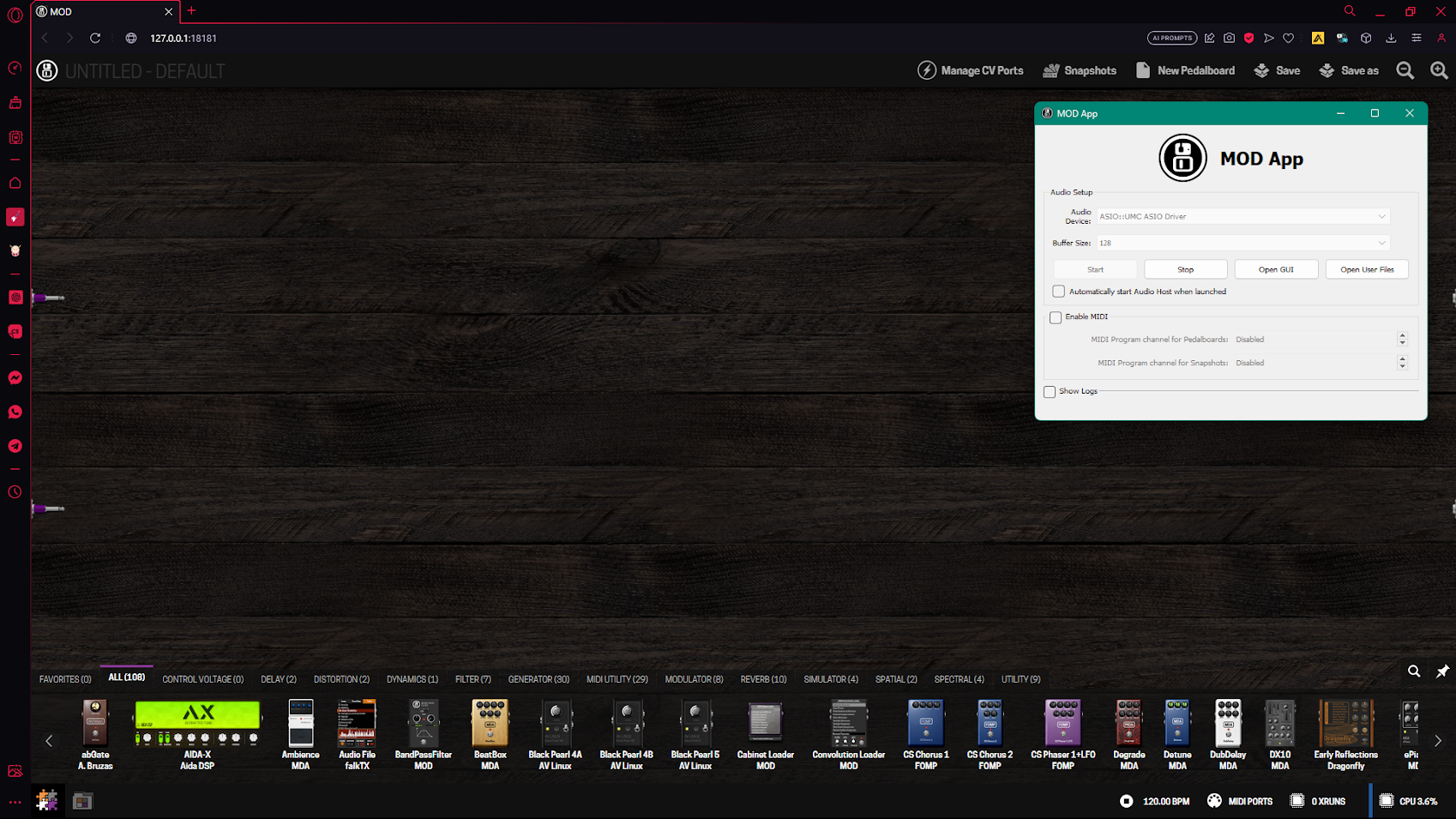Click Open User Files in MOD App
This screenshot has height=819, width=1456.
[x=1367, y=269]
